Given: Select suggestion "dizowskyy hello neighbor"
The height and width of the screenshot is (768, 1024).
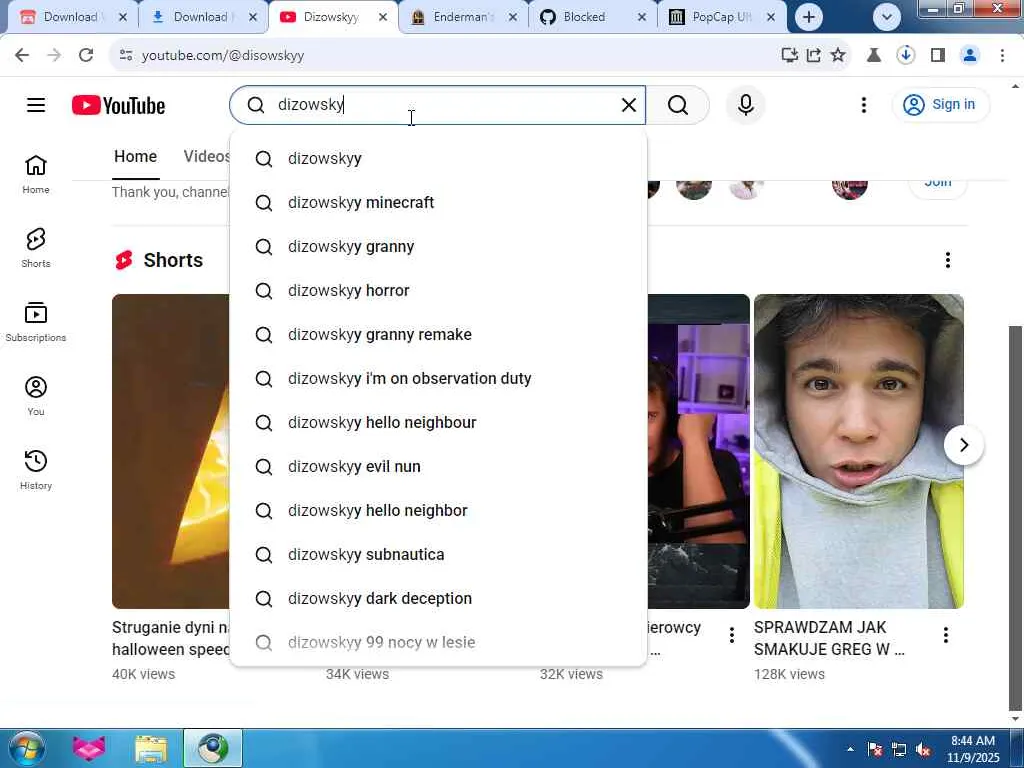Looking at the screenshot, I should click(438, 510).
